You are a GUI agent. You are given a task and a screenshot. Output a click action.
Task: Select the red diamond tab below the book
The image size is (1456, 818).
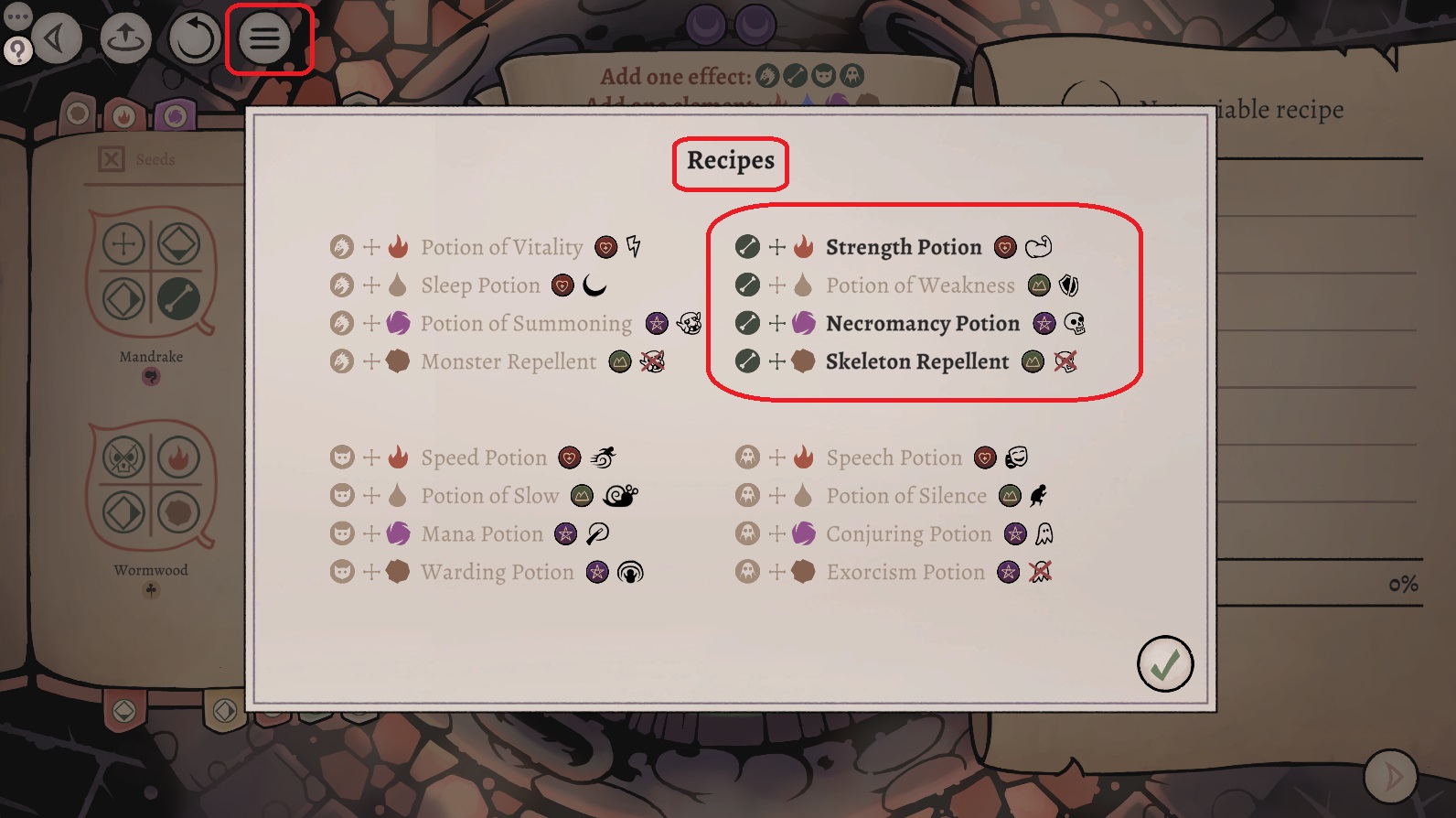[x=124, y=711]
